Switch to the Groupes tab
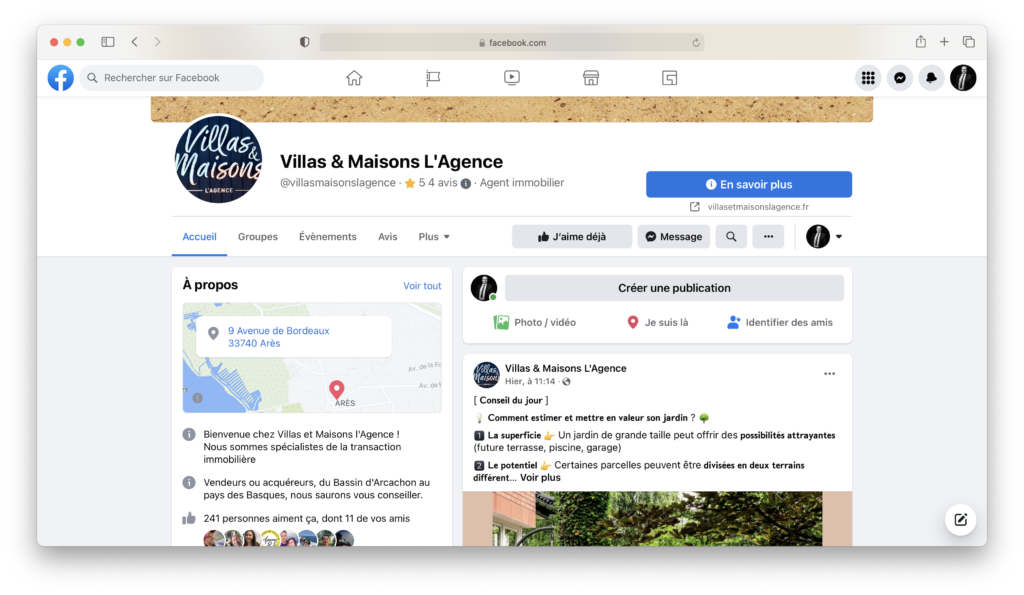Screen dimensions: 1024x595 [258, 236]
